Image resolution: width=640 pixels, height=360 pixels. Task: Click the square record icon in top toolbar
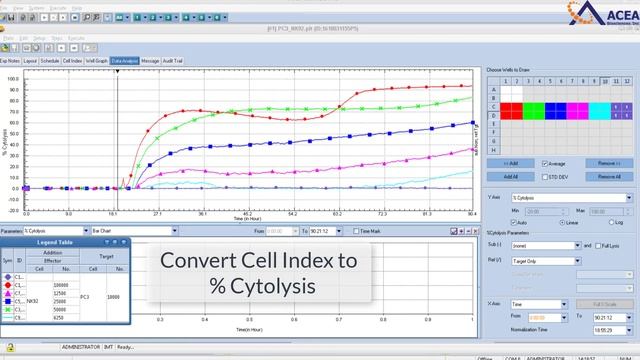point(75,18)
